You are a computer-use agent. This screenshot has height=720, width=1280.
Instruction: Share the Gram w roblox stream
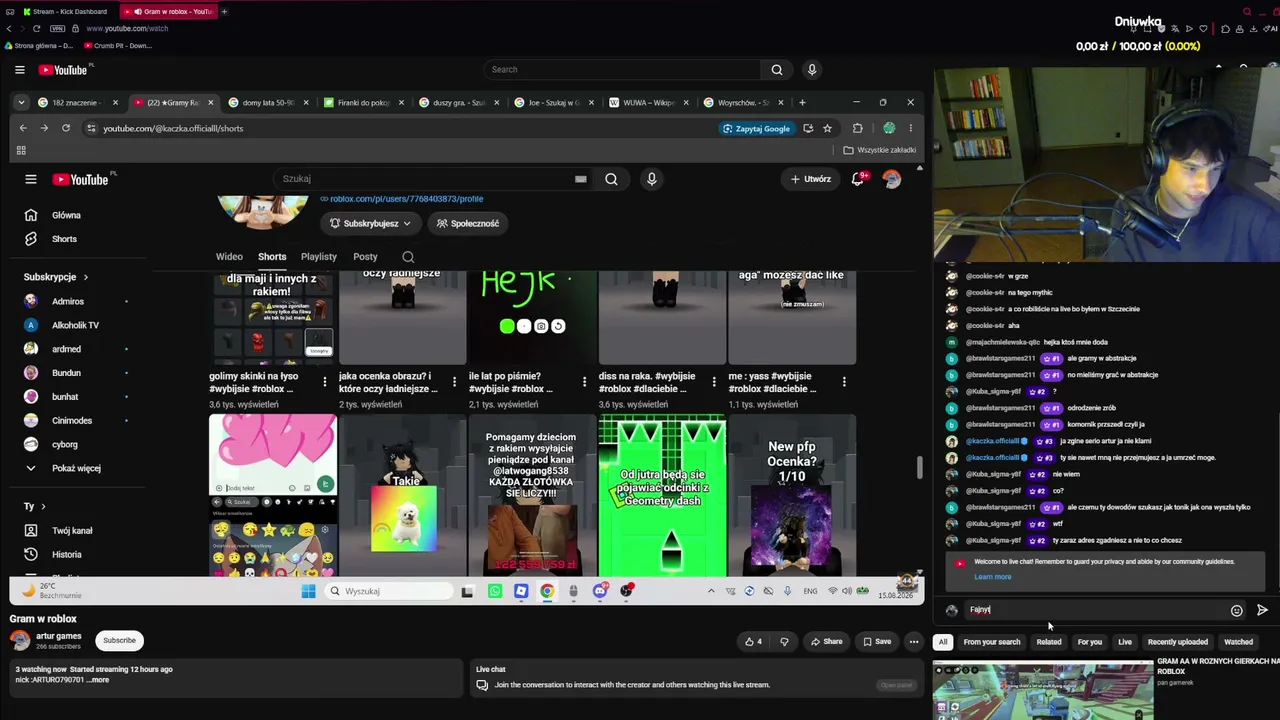click(826, 642)
